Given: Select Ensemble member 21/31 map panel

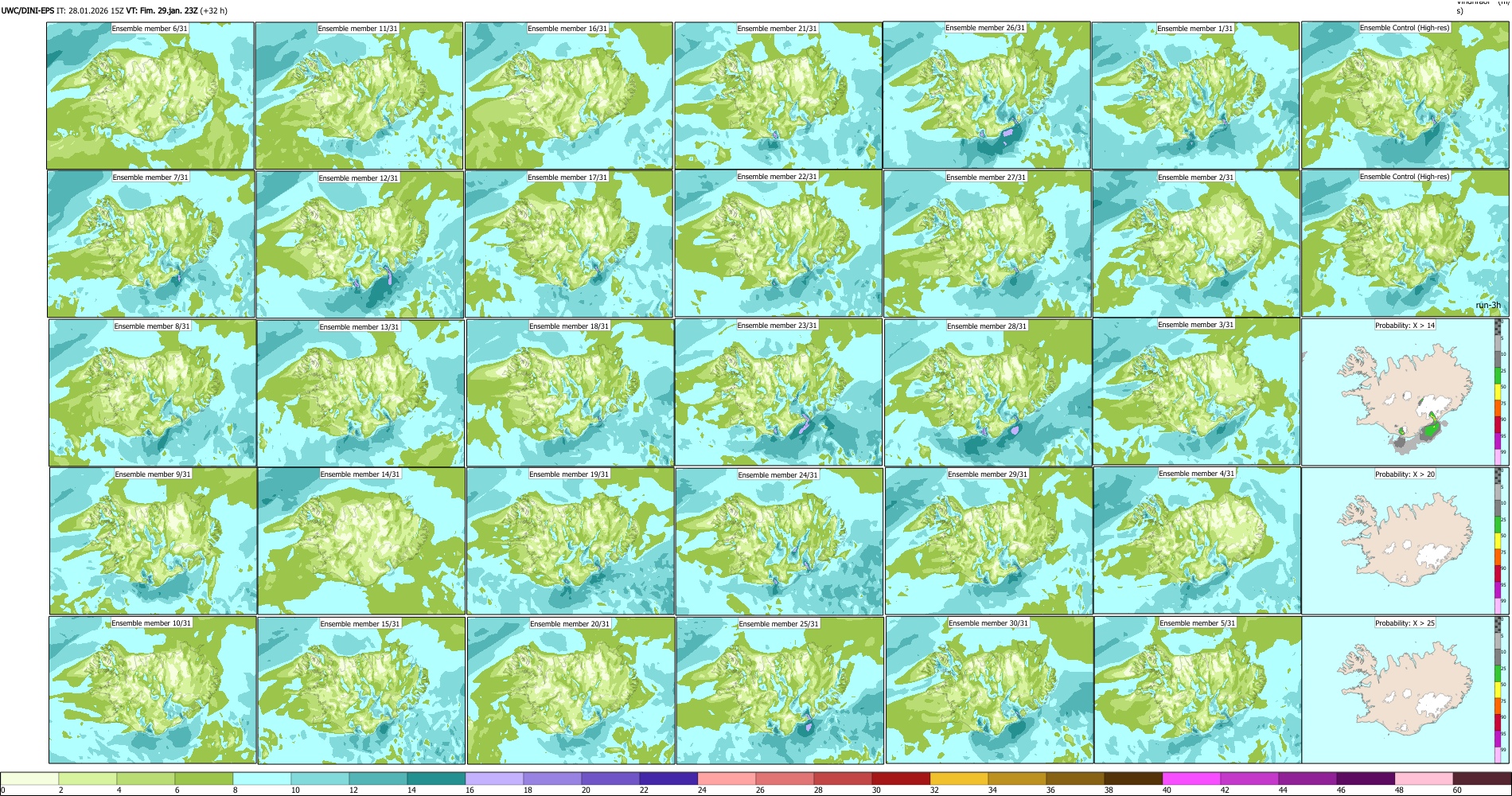Looking at the screenshot, I should (x=778, y=96).
